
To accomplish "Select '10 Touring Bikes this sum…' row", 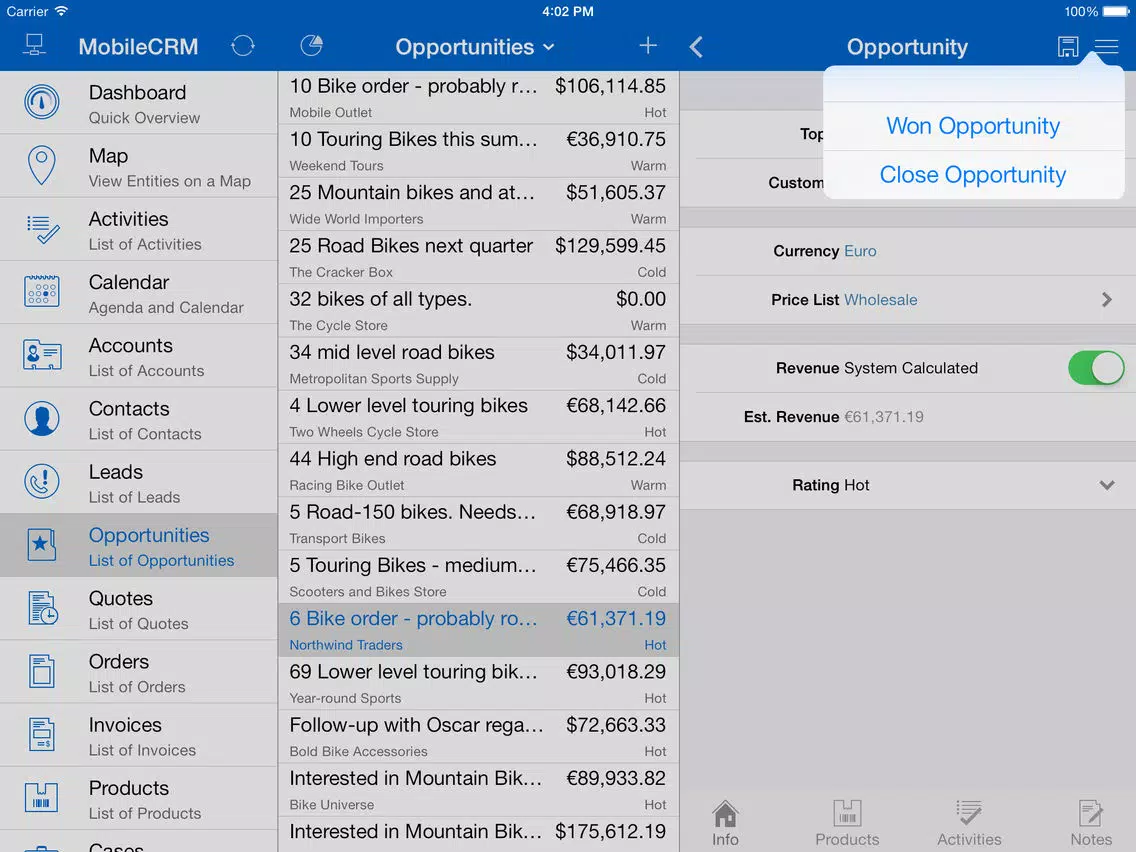I will pyautogui.click(x=478, y=151).
